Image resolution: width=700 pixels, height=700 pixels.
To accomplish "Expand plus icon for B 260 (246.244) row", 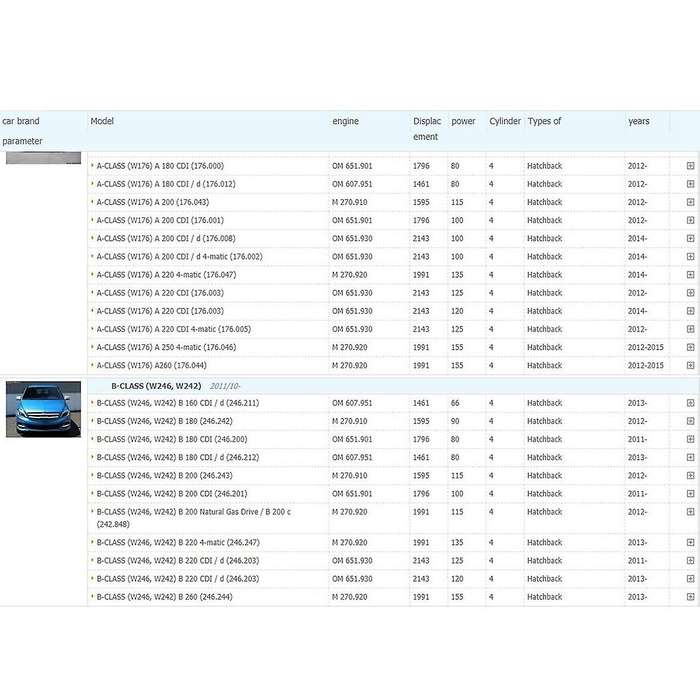I will pyautogui.click(x=690, y=597).
